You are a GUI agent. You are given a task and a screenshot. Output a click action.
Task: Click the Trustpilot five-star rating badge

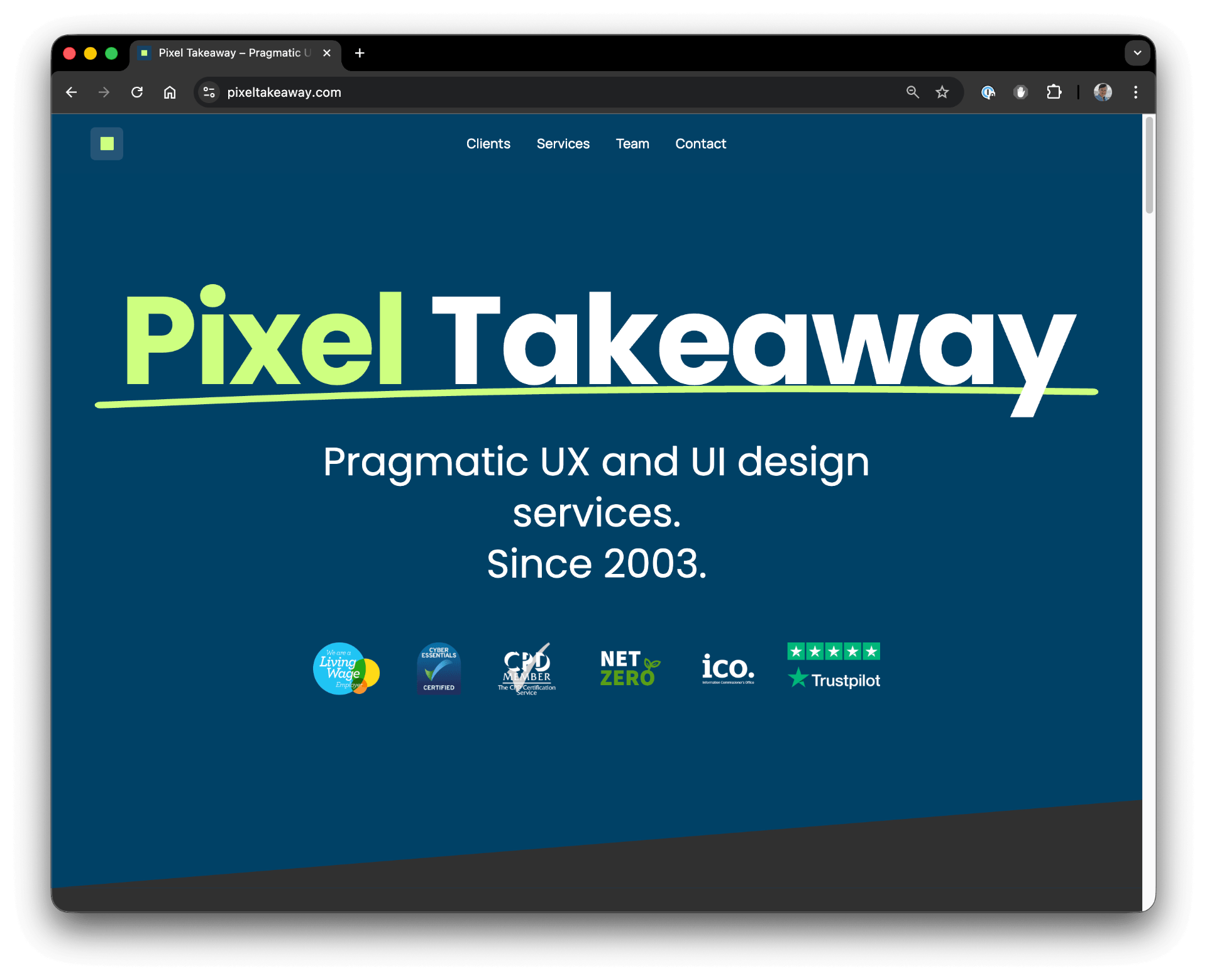click(834, 665)
